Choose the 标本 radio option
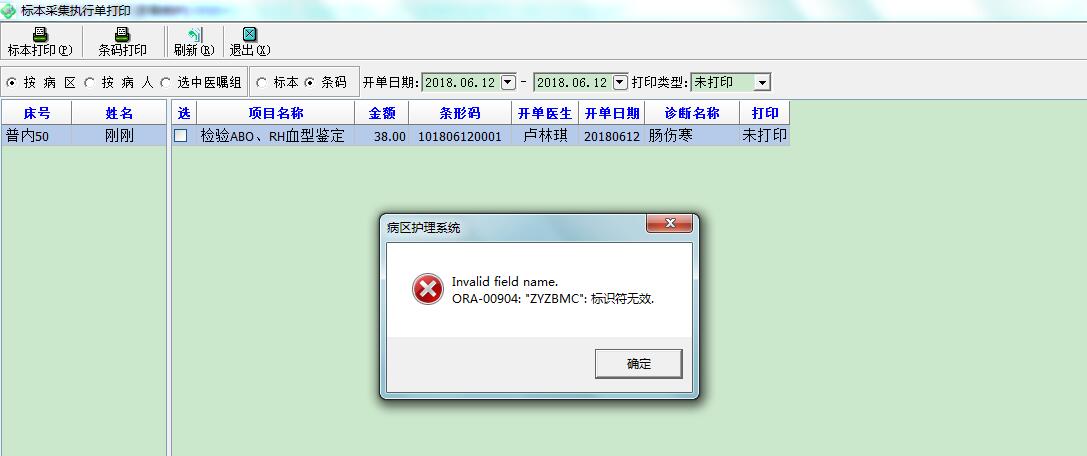1087x456 pixels. tap(261, 82)
